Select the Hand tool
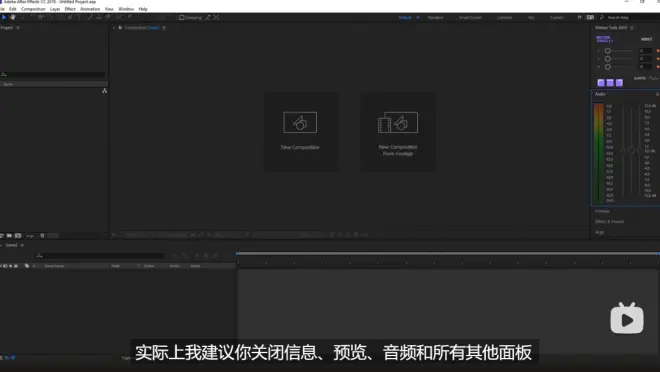660x372 pixels. (13, 17)
